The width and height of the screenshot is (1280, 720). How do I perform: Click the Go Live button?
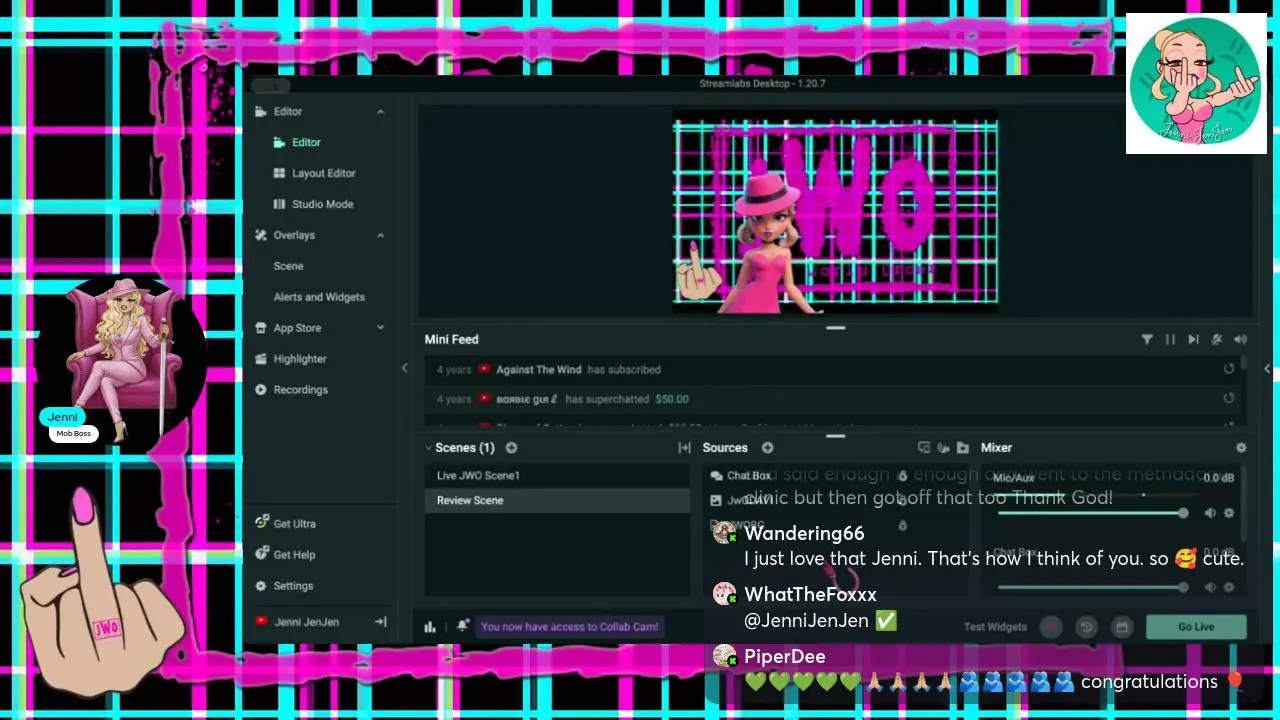click(1196, 627)
